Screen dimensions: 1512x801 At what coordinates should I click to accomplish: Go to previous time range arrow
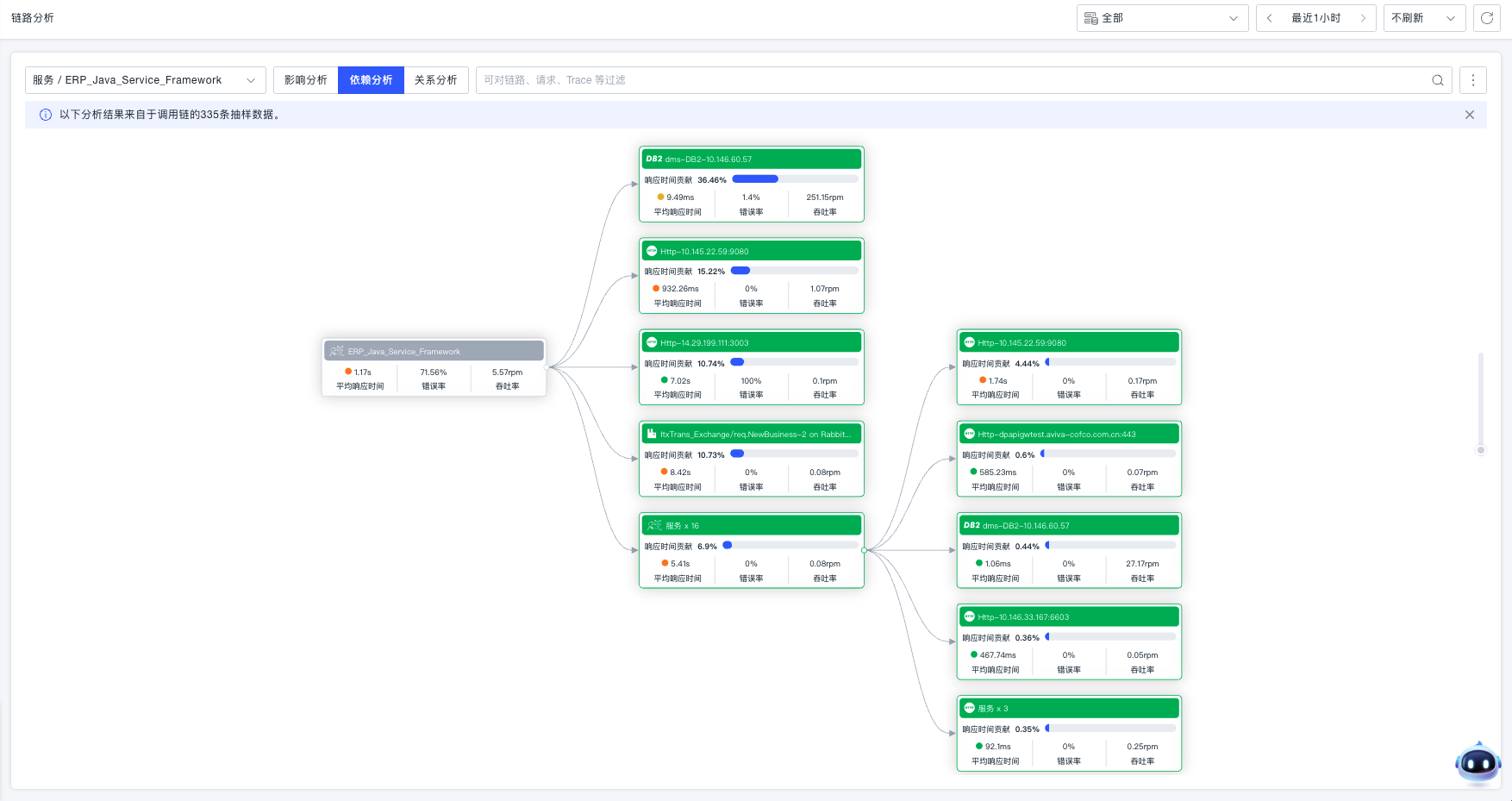point(1269,18)
